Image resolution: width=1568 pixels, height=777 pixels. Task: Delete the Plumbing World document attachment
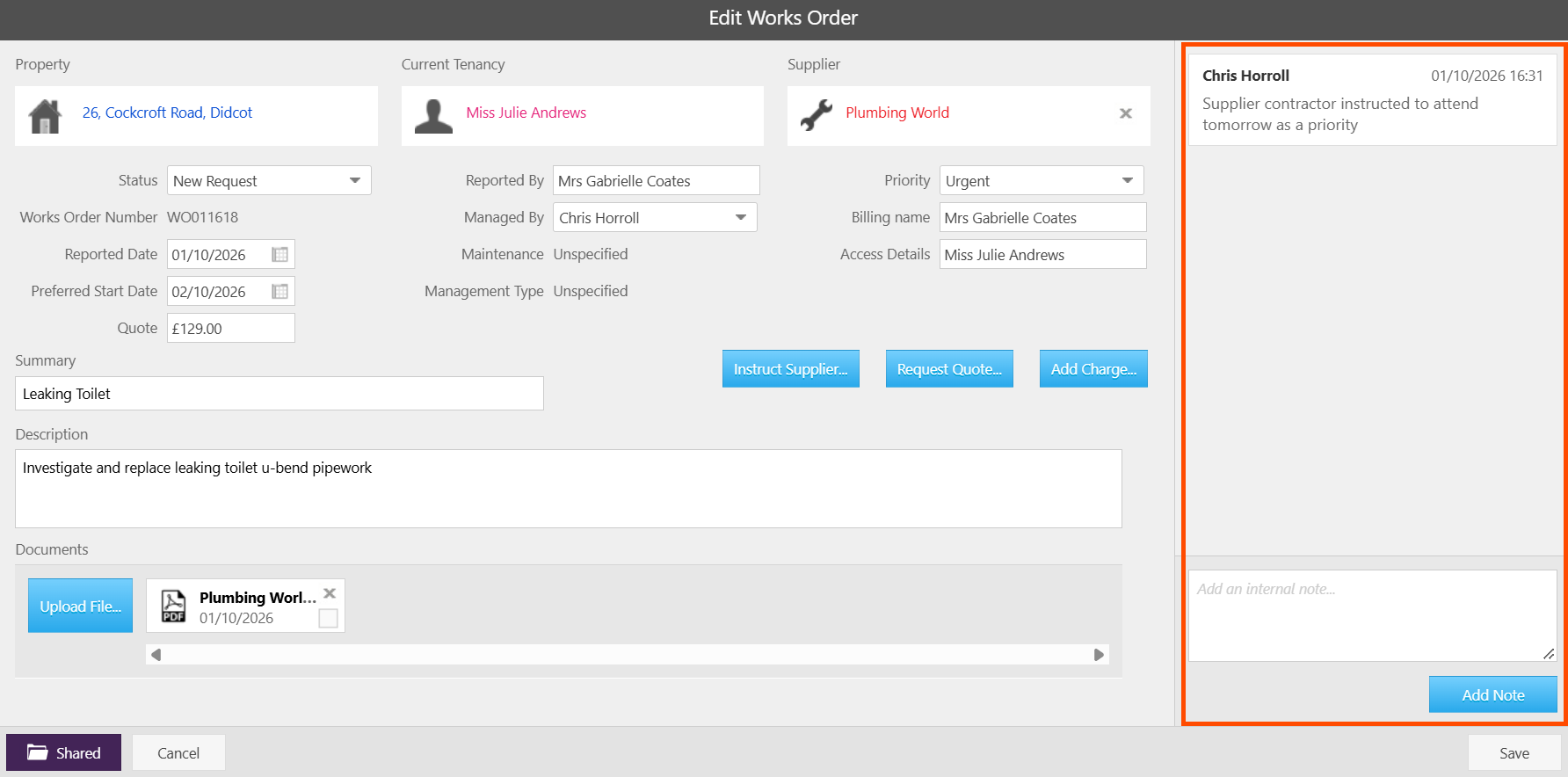[x=330, y=593]
